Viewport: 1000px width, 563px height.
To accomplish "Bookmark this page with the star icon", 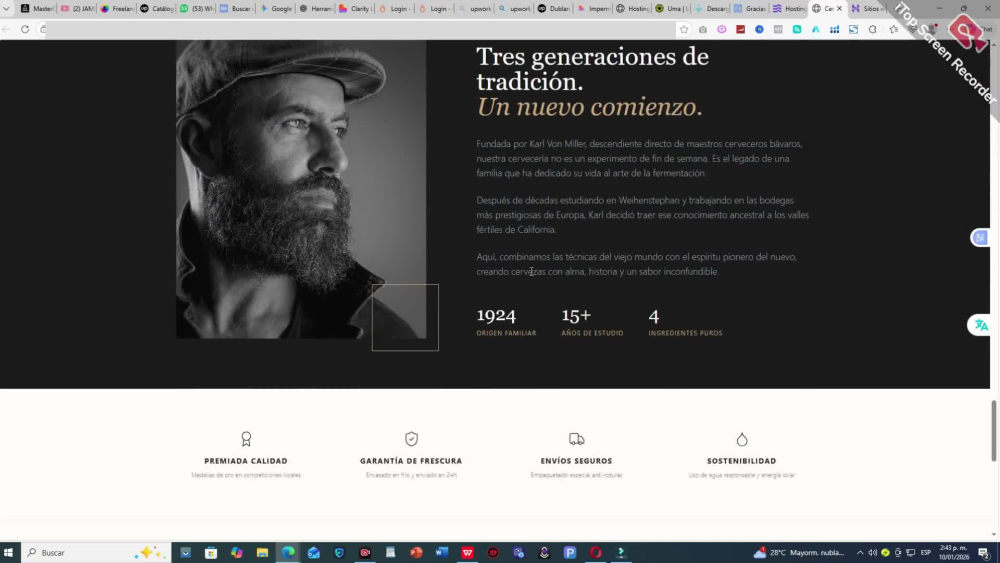I will [684, 29].
